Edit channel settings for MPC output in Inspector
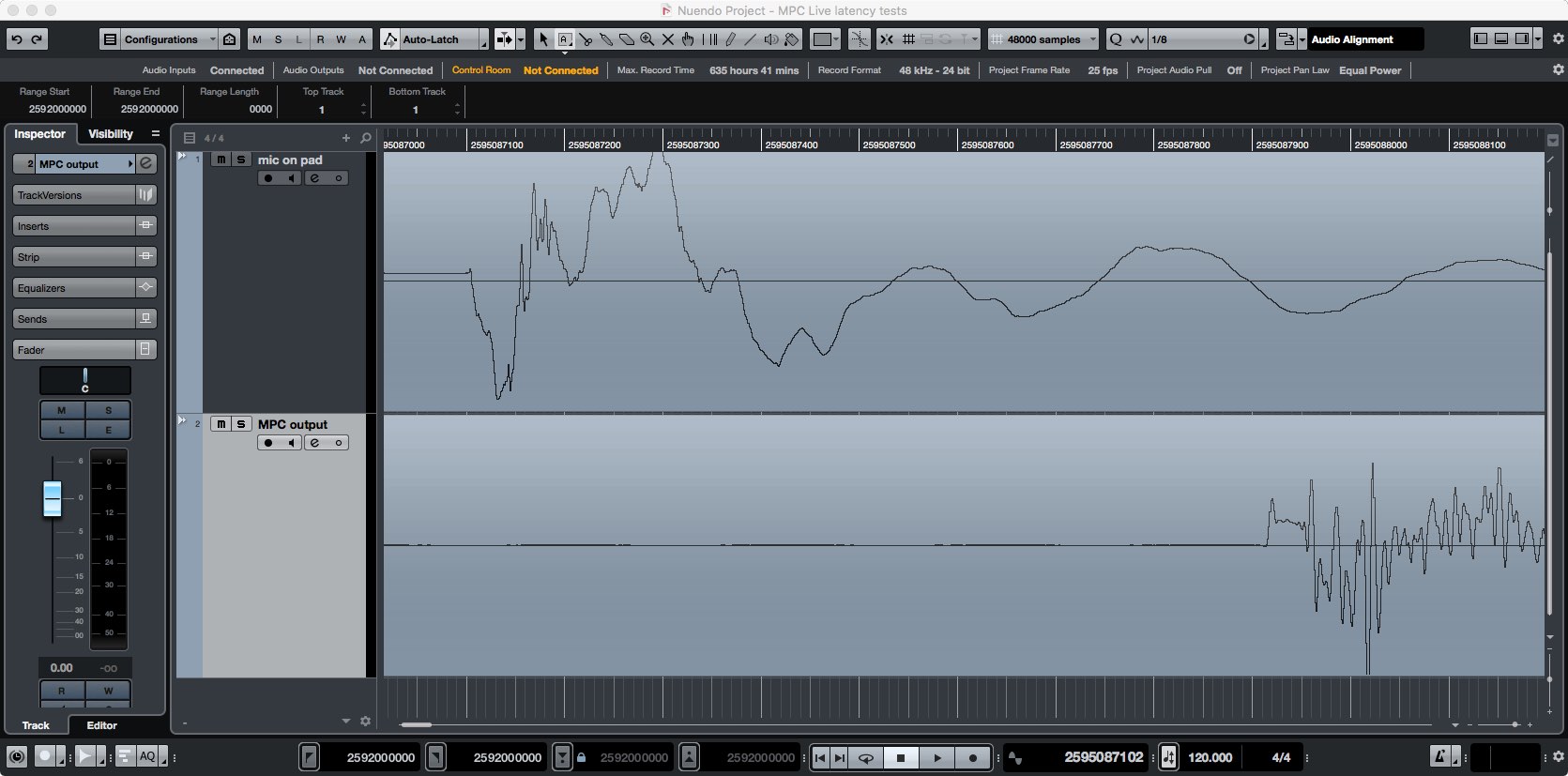The width and height of the screenshot is (1568, 776). click(146, 163)
